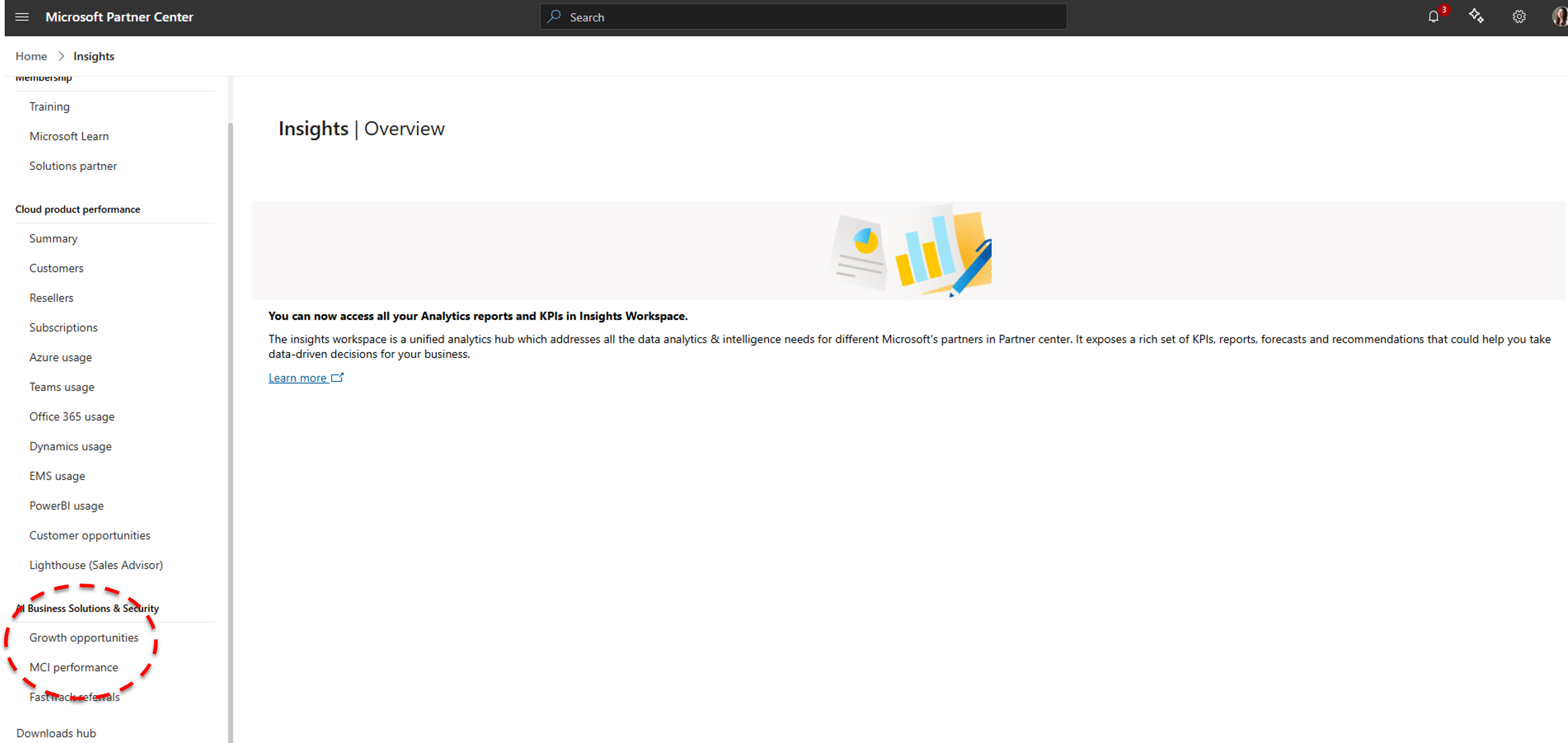Open Training in the sidebar
1568x743 pixels.
tap(49, 107)
